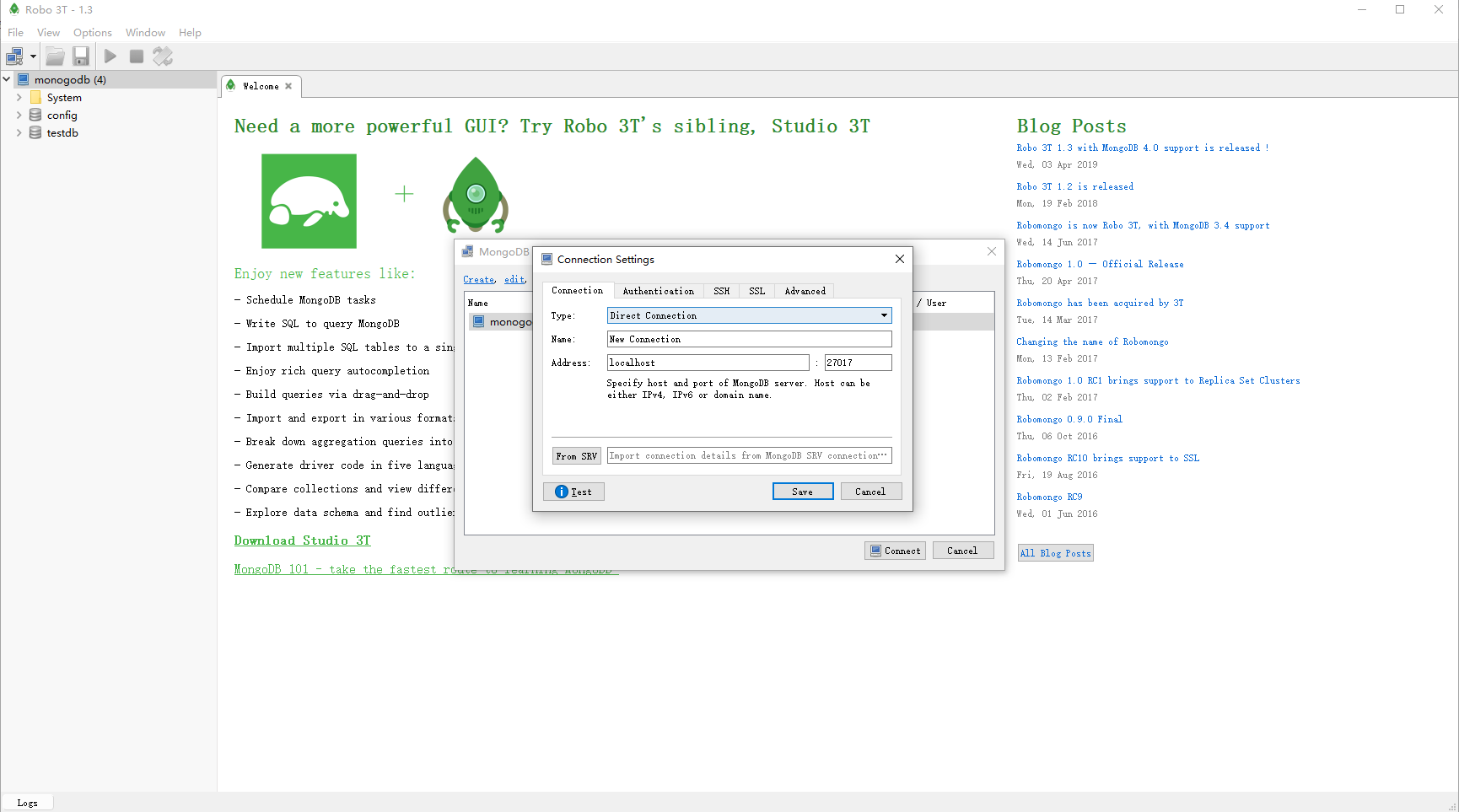Click the From SRV button
Image resolution: width=1459 pixels, height=812 pixels.
pos(576,456)
